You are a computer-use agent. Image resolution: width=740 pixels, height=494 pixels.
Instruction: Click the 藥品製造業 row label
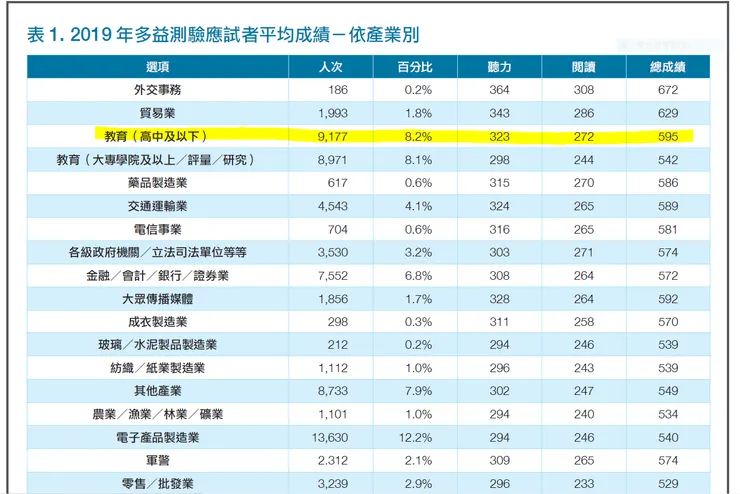[158, 183]
